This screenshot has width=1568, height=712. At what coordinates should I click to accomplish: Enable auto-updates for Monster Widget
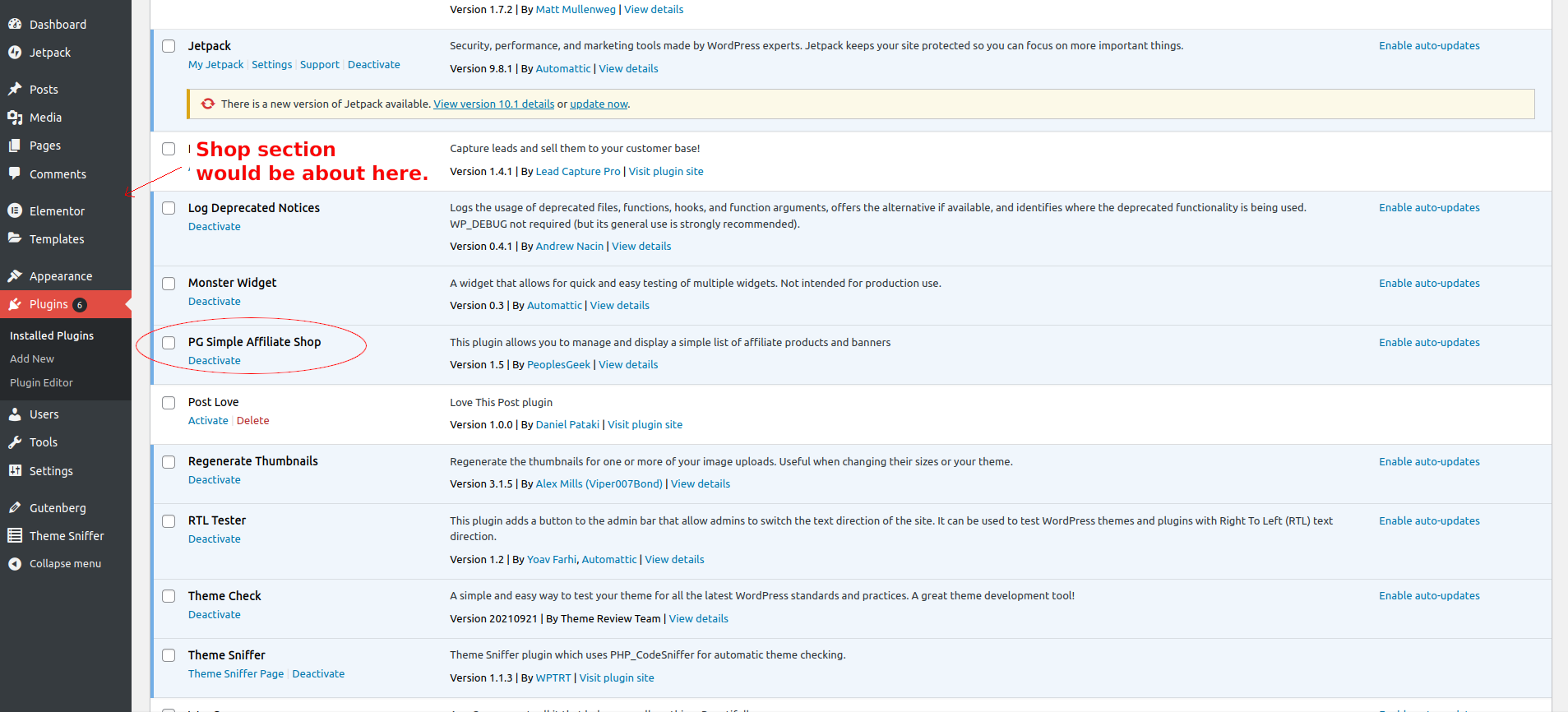(1429, 284)
